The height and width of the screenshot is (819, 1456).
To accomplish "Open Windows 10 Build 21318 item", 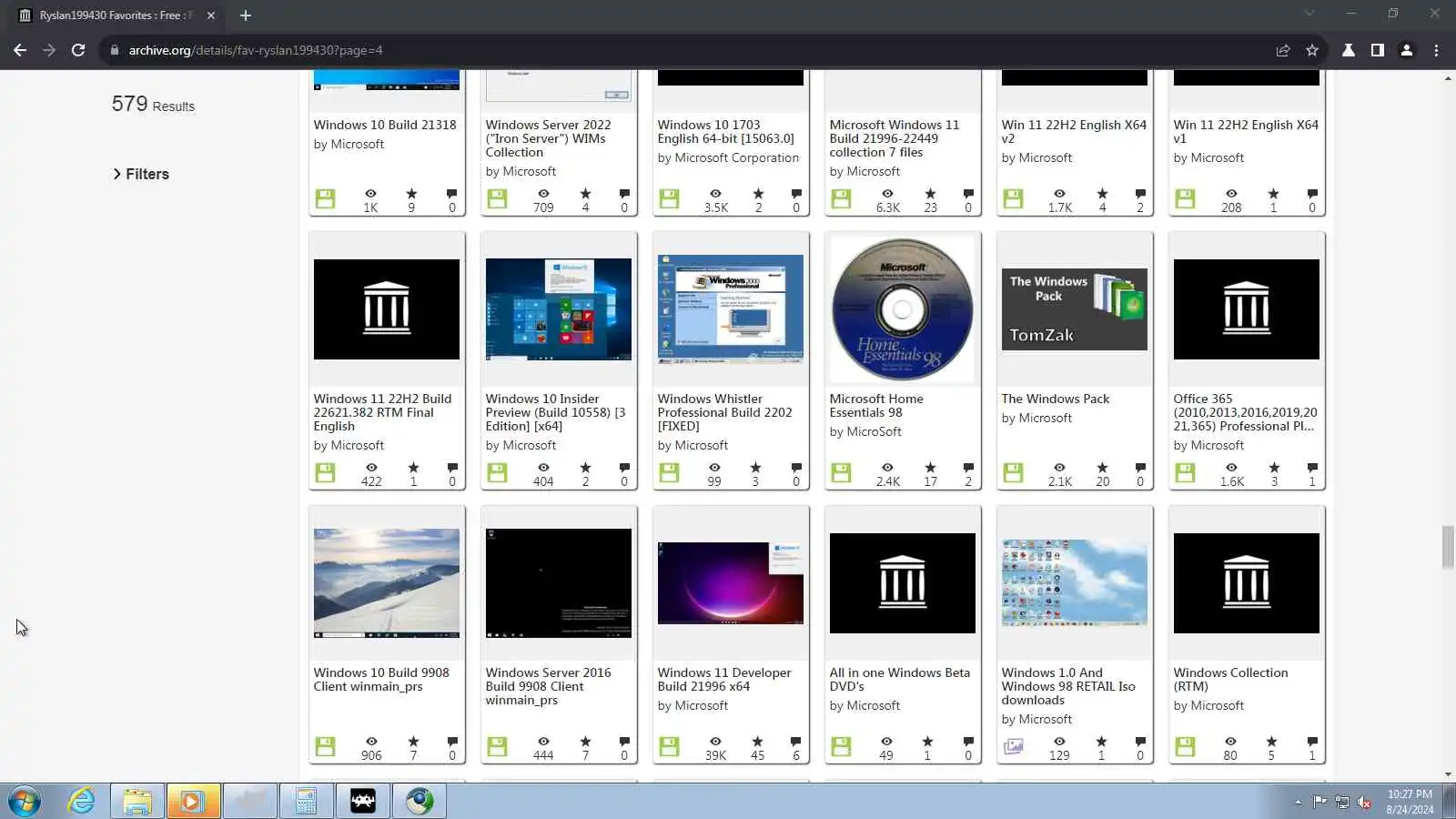I will click(x=385, y=125).
